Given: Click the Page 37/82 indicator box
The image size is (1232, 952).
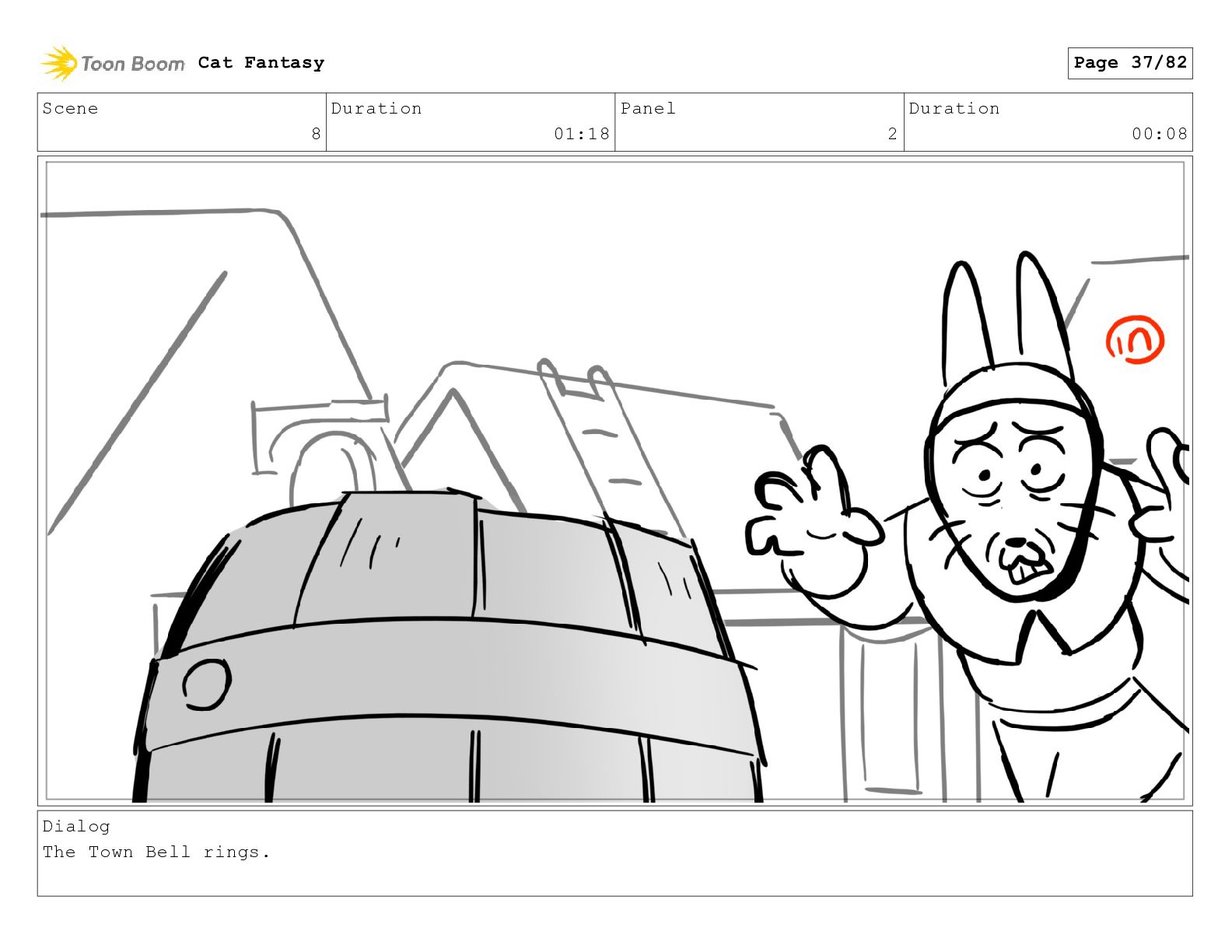Looking at the screenshot, I should pyautogui.click(x=1129, y=63).
